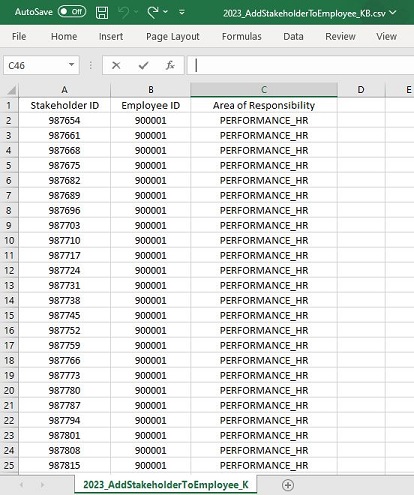
Task: Open the Data ribbon tab
Action: (x=293, y=36)
